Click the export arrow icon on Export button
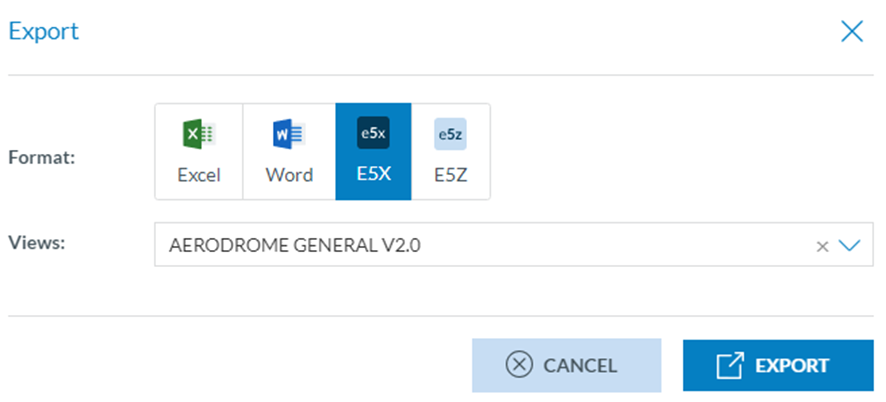The image size is (886, 402). pyautogui.click(x=730, y=365)
